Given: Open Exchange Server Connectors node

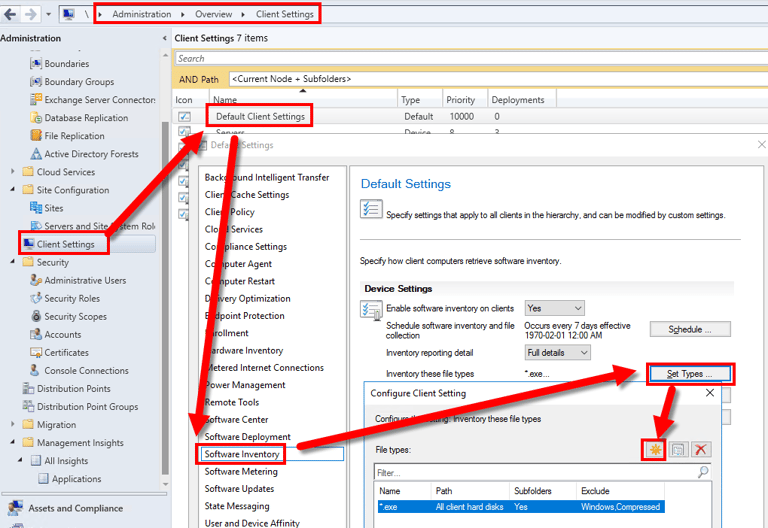Looking at the screenshot, I should tap(100, 100).
